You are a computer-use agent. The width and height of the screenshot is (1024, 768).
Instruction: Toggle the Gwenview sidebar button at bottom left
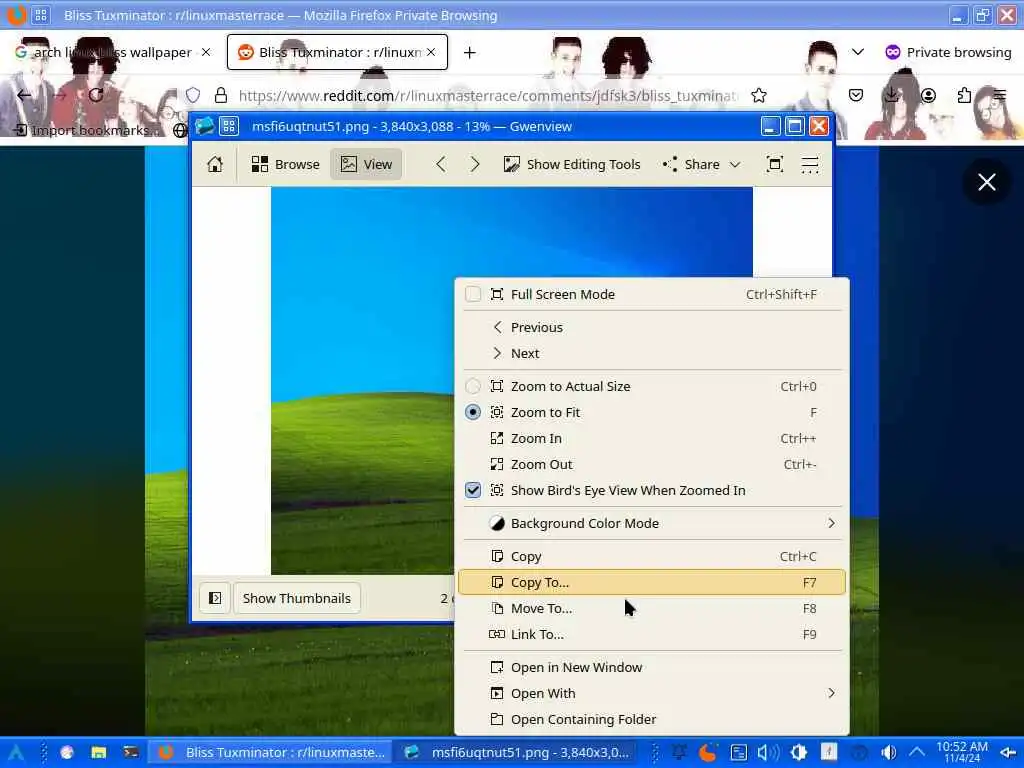tap(215, 598)
